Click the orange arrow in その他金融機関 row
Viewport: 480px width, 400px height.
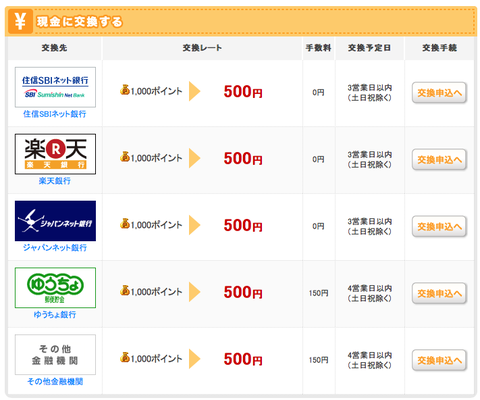(195, 359)
